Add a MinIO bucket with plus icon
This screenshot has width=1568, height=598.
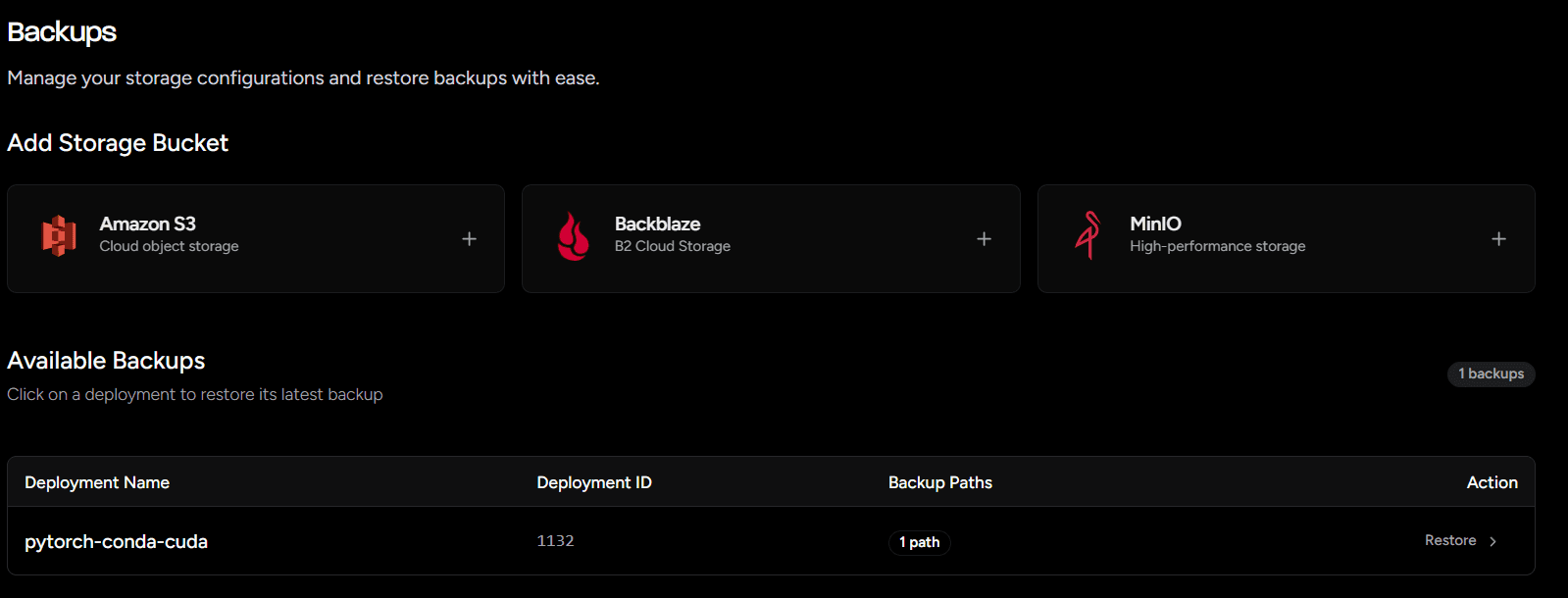point(1499,239)
